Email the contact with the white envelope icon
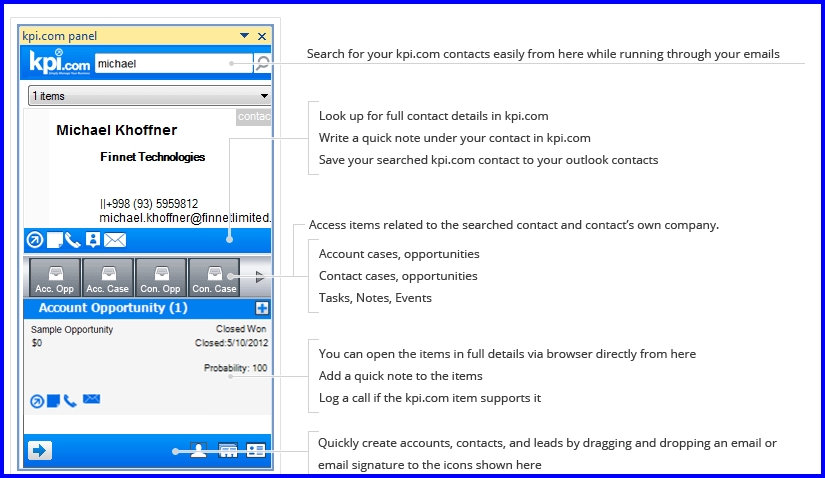 click(x=115, y=240)
